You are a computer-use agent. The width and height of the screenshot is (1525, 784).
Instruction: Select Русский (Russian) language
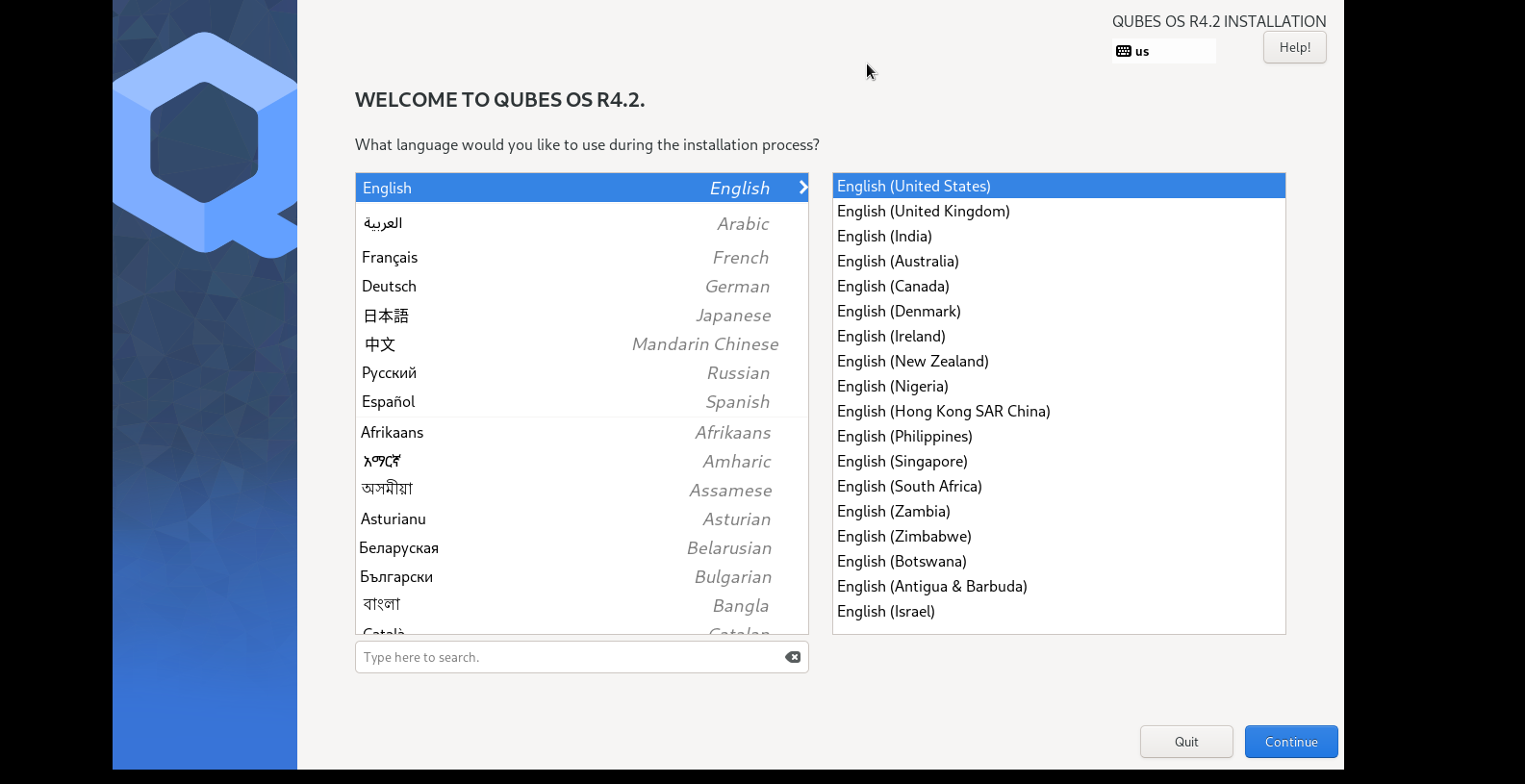pyautogui.click(x=582, y=373)
